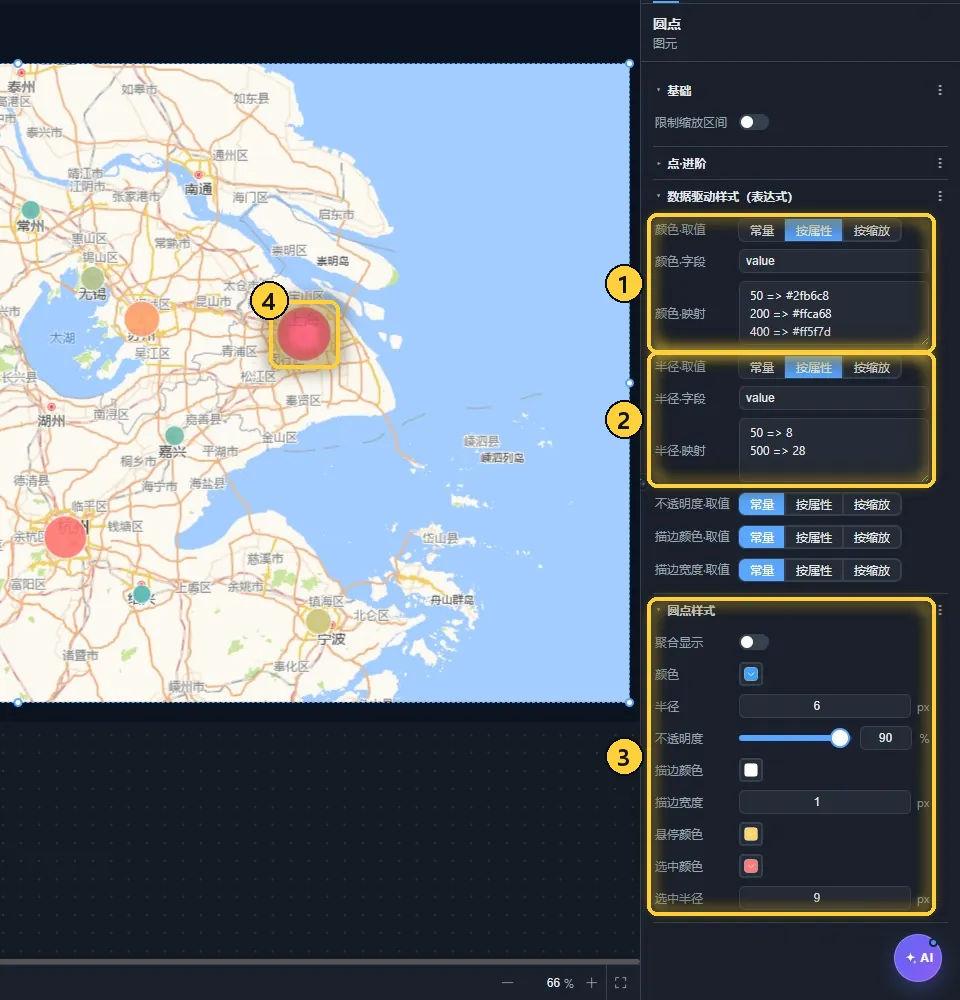Image resolution: width=960 pixels, height=1000 pixels.
Task: Set 颜色·取值 to 常量
Action: pyautogui.click(x=762, y=230)
